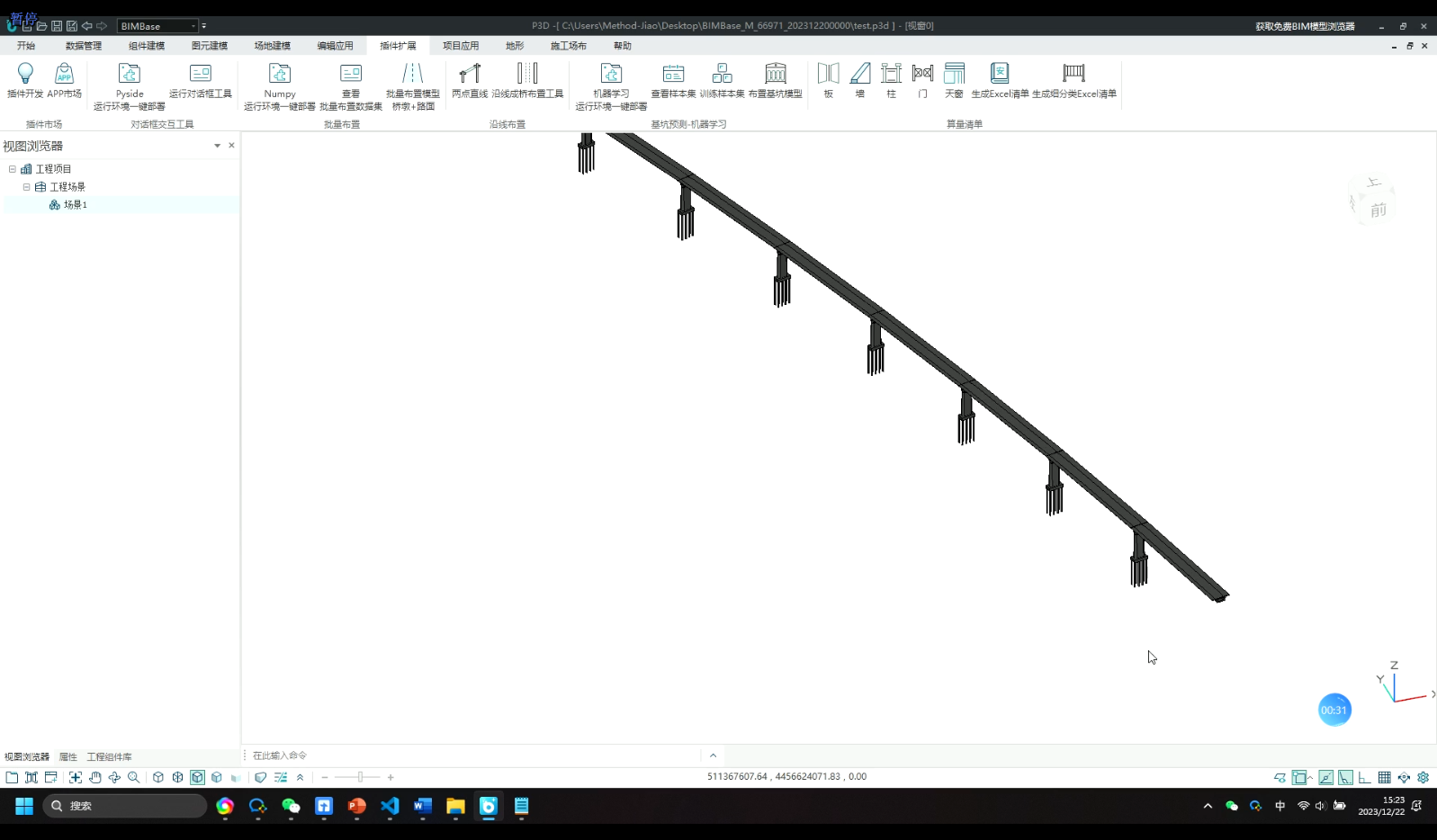Select the 两点直线 tool
This screenshot has height=840, width=1437.
[x=469, y=74]
